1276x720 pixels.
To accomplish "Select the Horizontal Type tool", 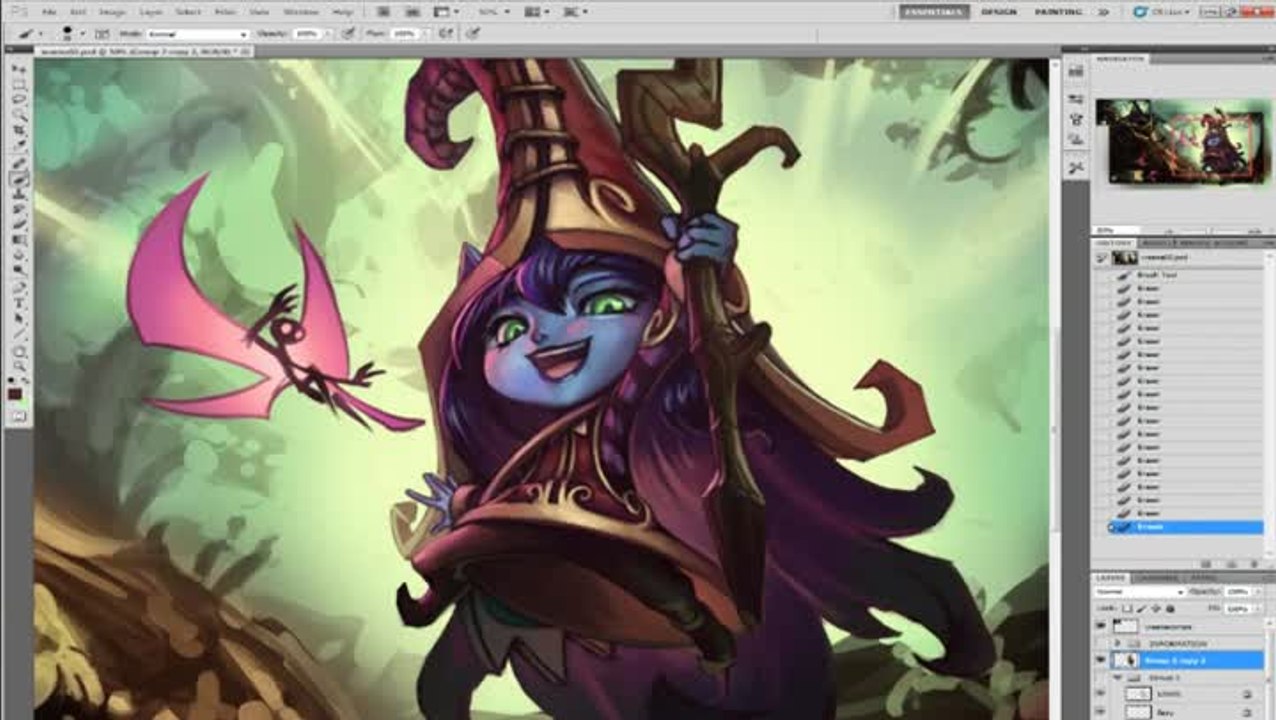I will tap(19, 302).
